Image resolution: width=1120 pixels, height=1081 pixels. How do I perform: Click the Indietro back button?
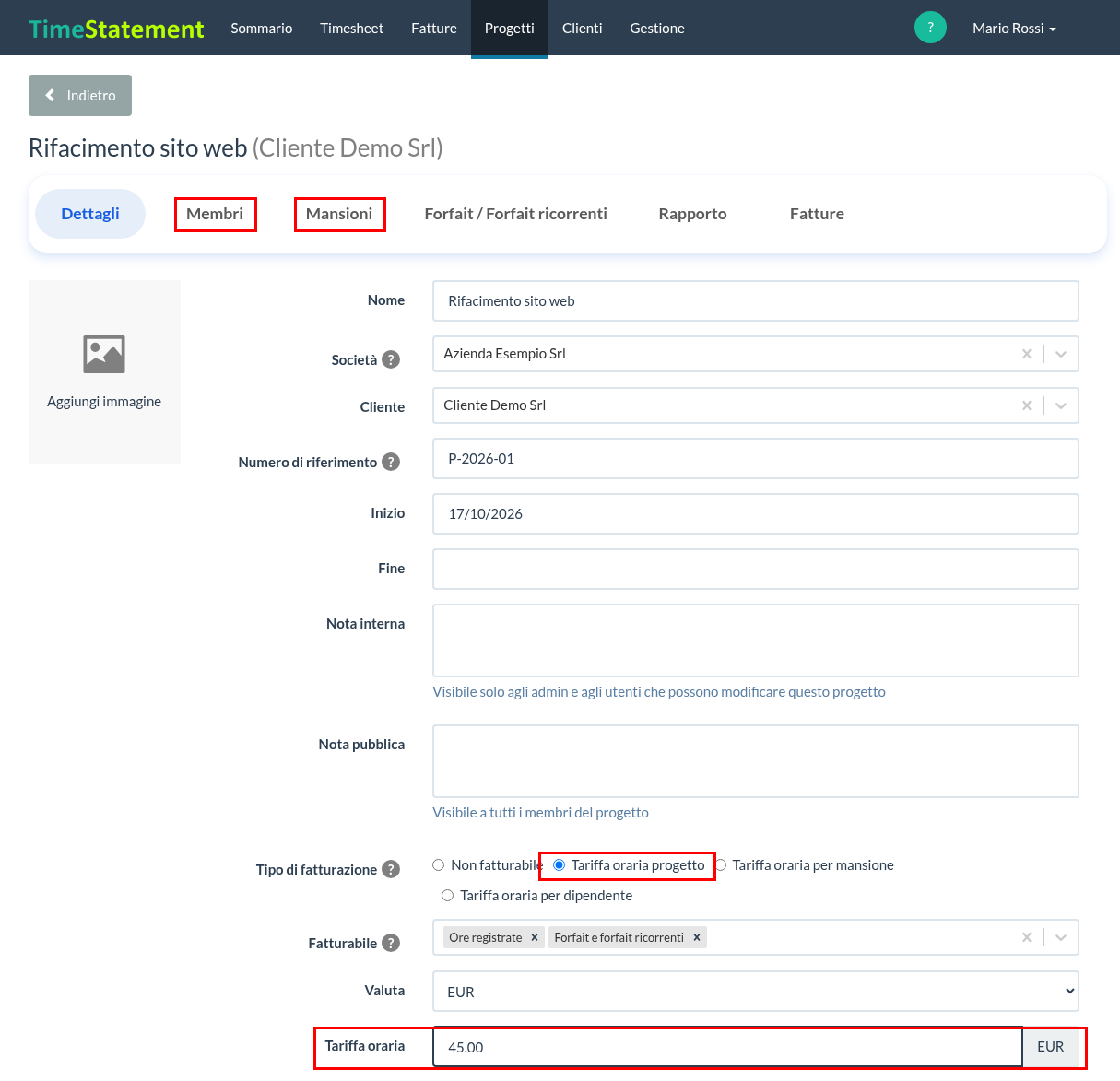click(80, 95)
